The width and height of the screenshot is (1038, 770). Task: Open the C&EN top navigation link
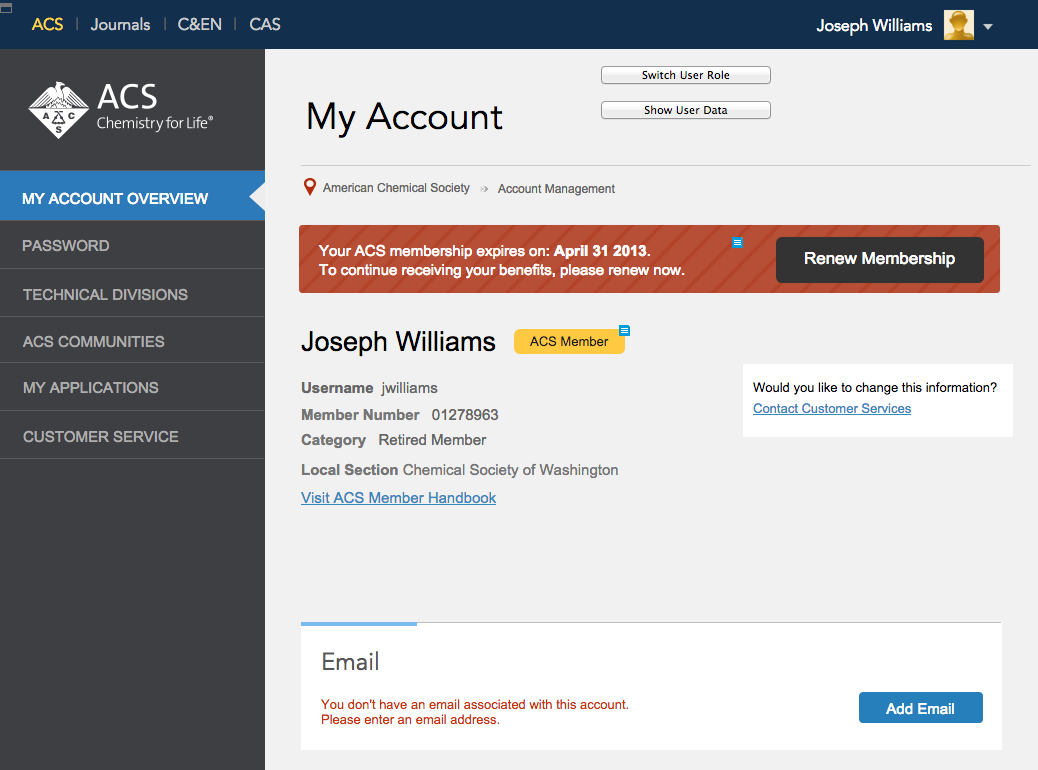click(x=199, y=24)
